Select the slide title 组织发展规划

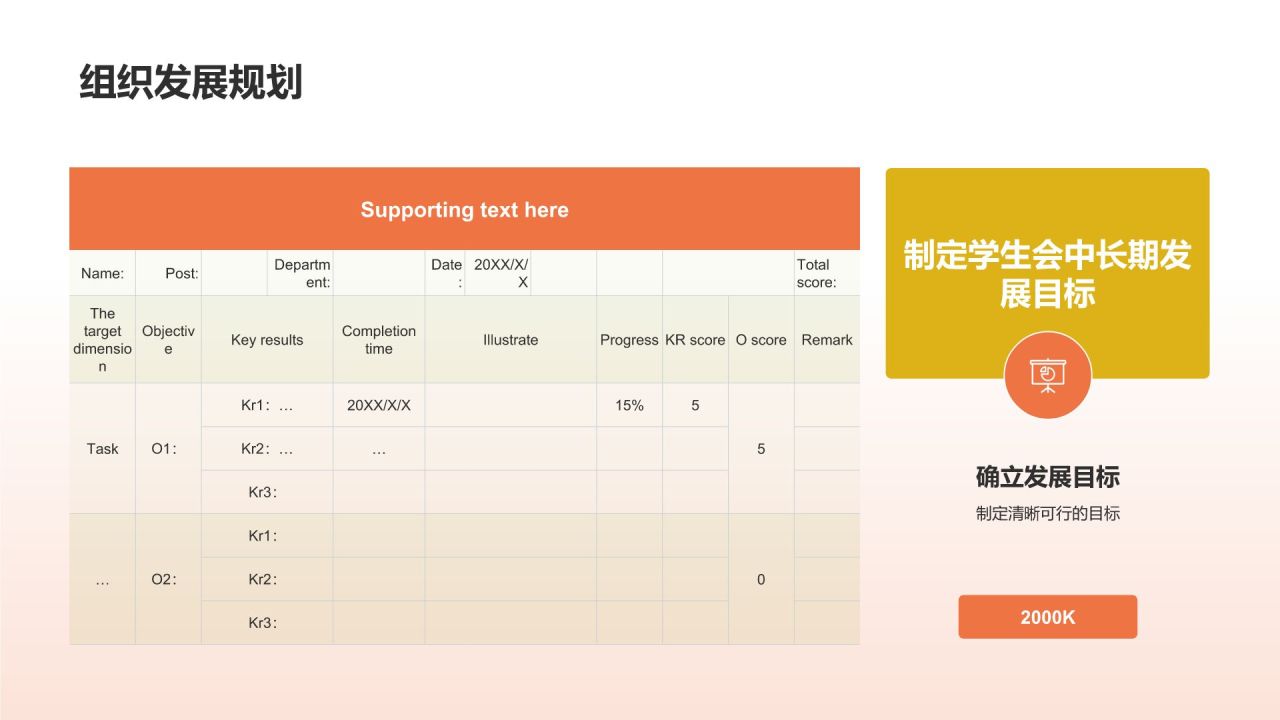click(x=190, y=83)
